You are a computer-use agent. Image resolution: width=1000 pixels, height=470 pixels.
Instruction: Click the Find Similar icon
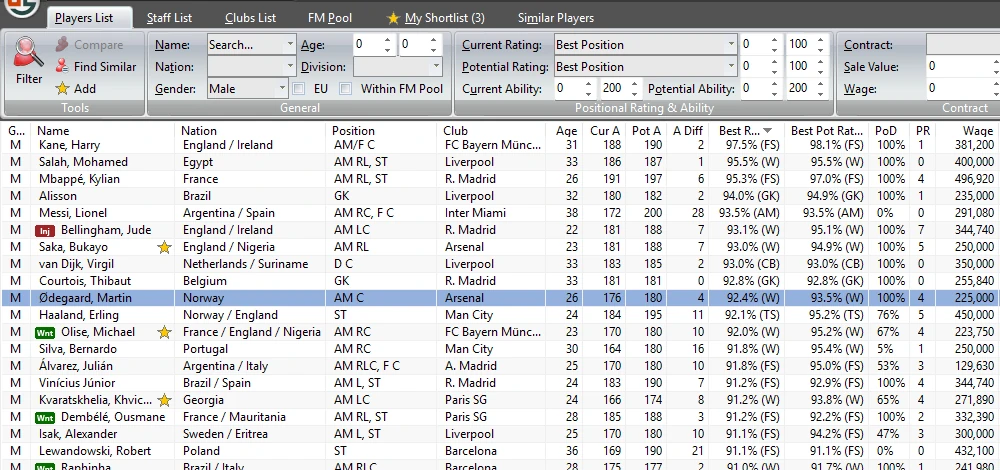(x=62, y=66)
